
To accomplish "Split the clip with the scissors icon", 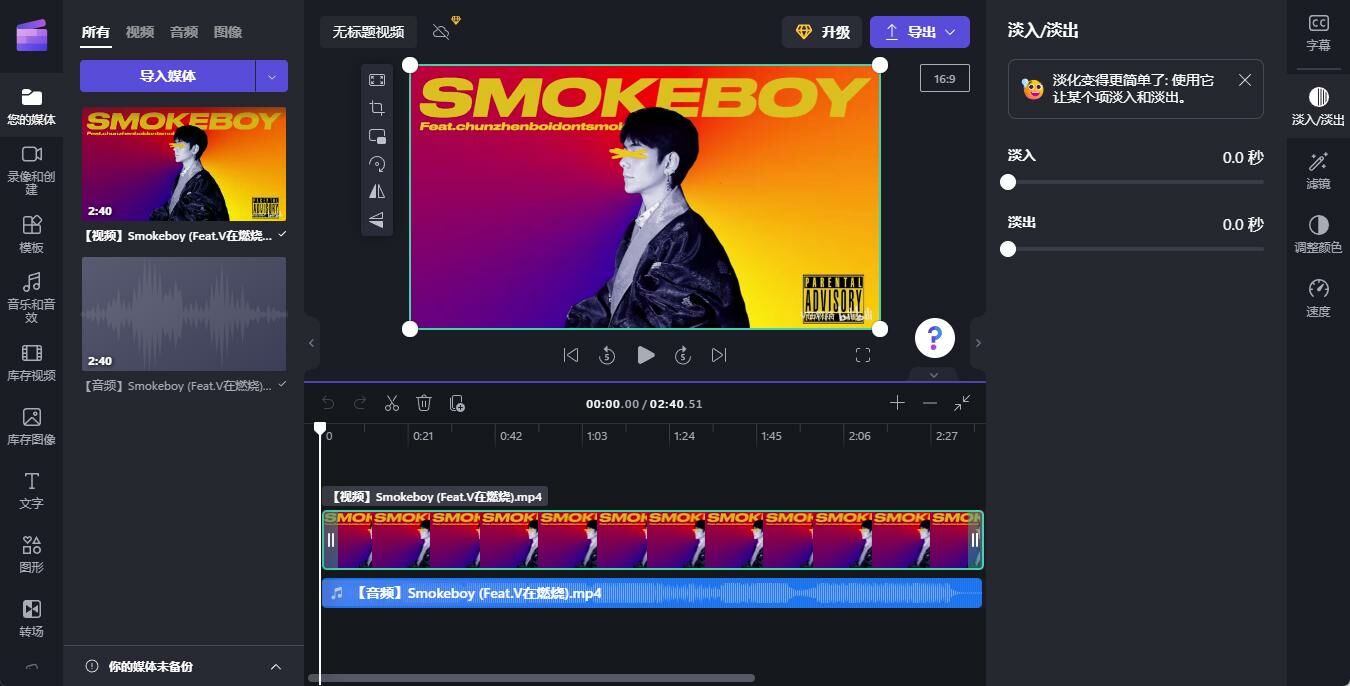I will [x=392, y=403].
